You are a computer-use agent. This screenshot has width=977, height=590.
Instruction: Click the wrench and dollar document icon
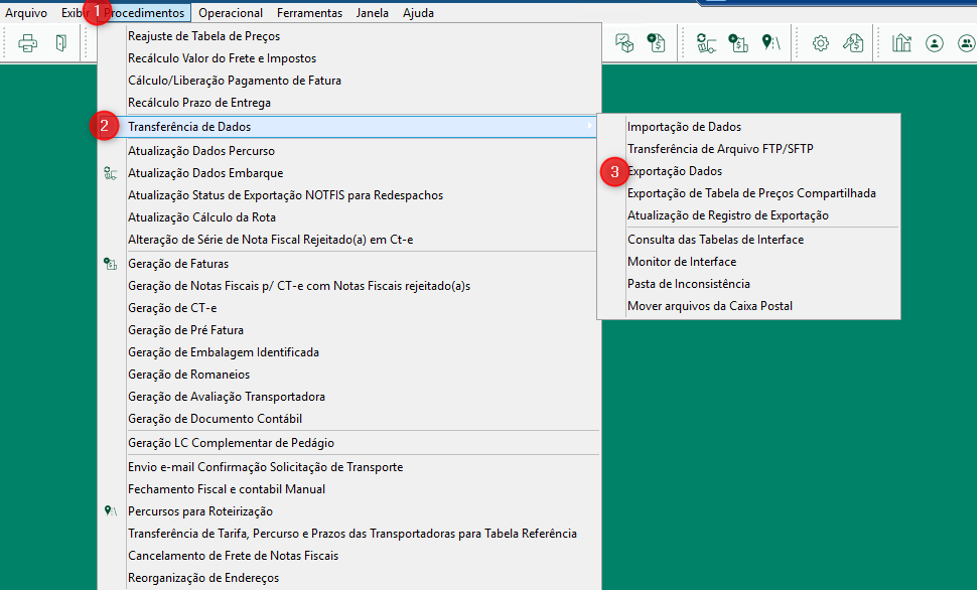click(853, 43)
